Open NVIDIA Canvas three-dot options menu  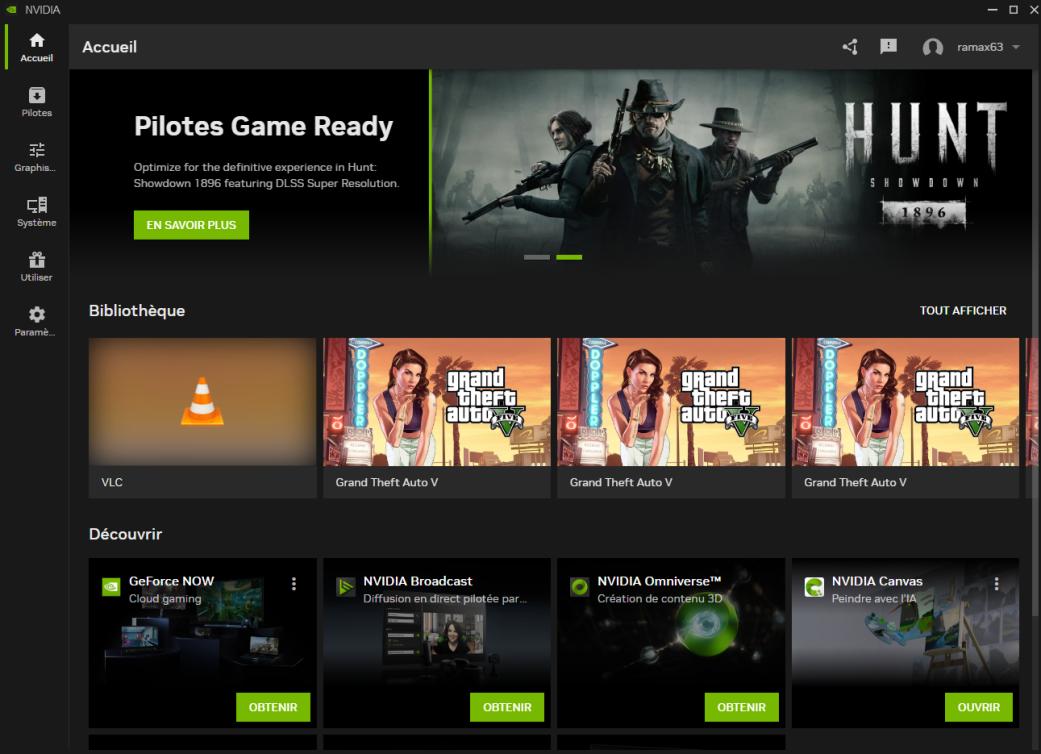coord(996,584)
